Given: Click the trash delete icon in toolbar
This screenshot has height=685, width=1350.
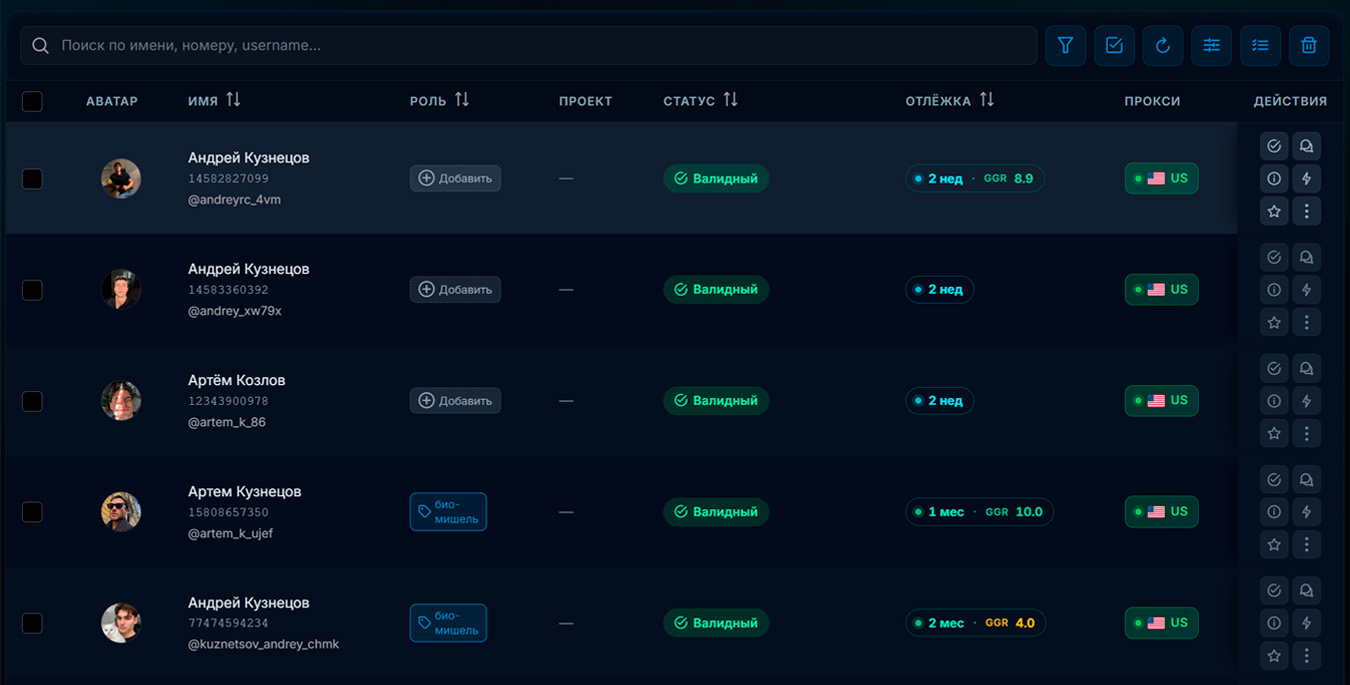Looking at the screenshot, I should [1309, 46].
